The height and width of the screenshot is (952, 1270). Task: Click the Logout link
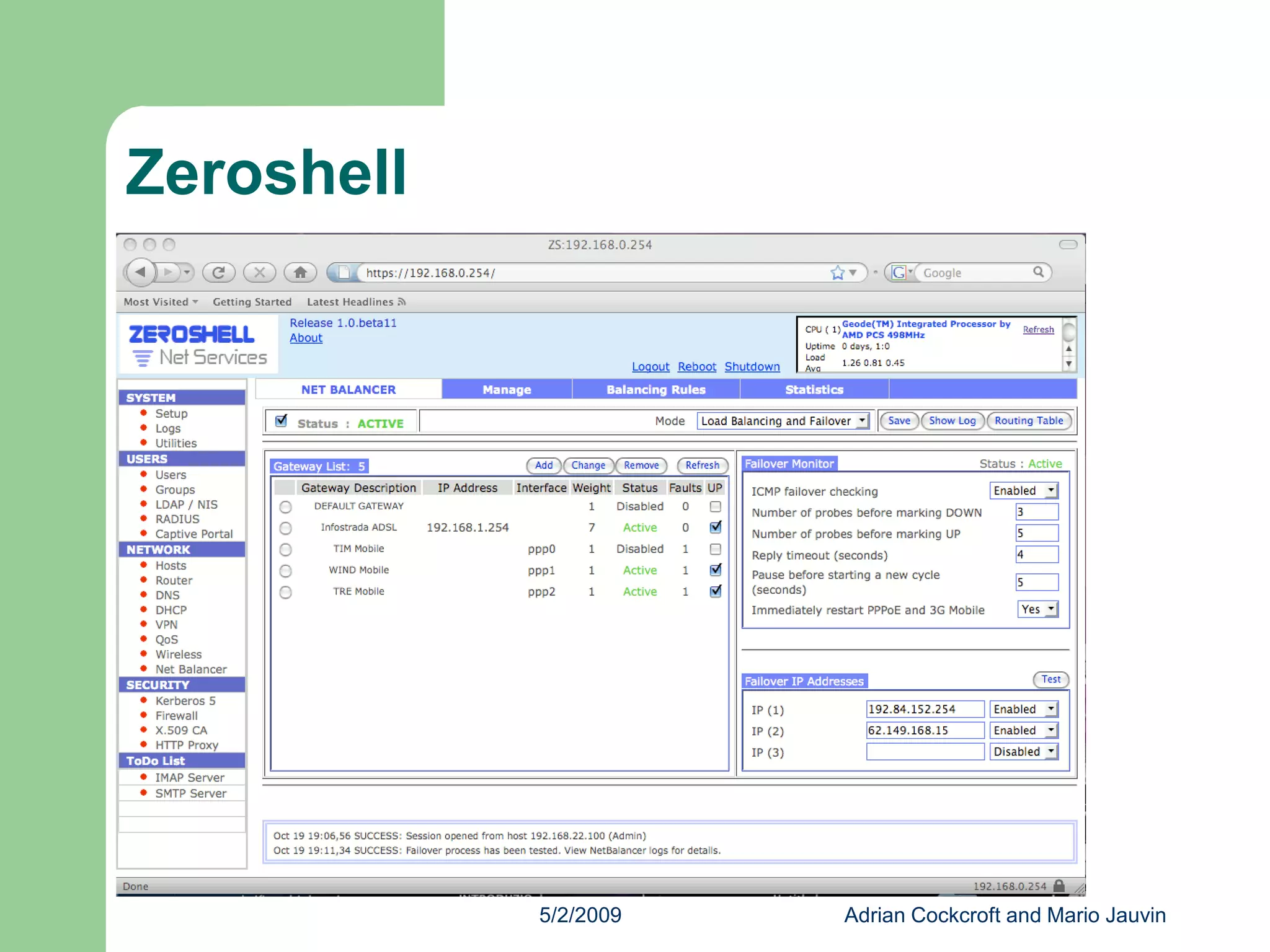(651, 366)
